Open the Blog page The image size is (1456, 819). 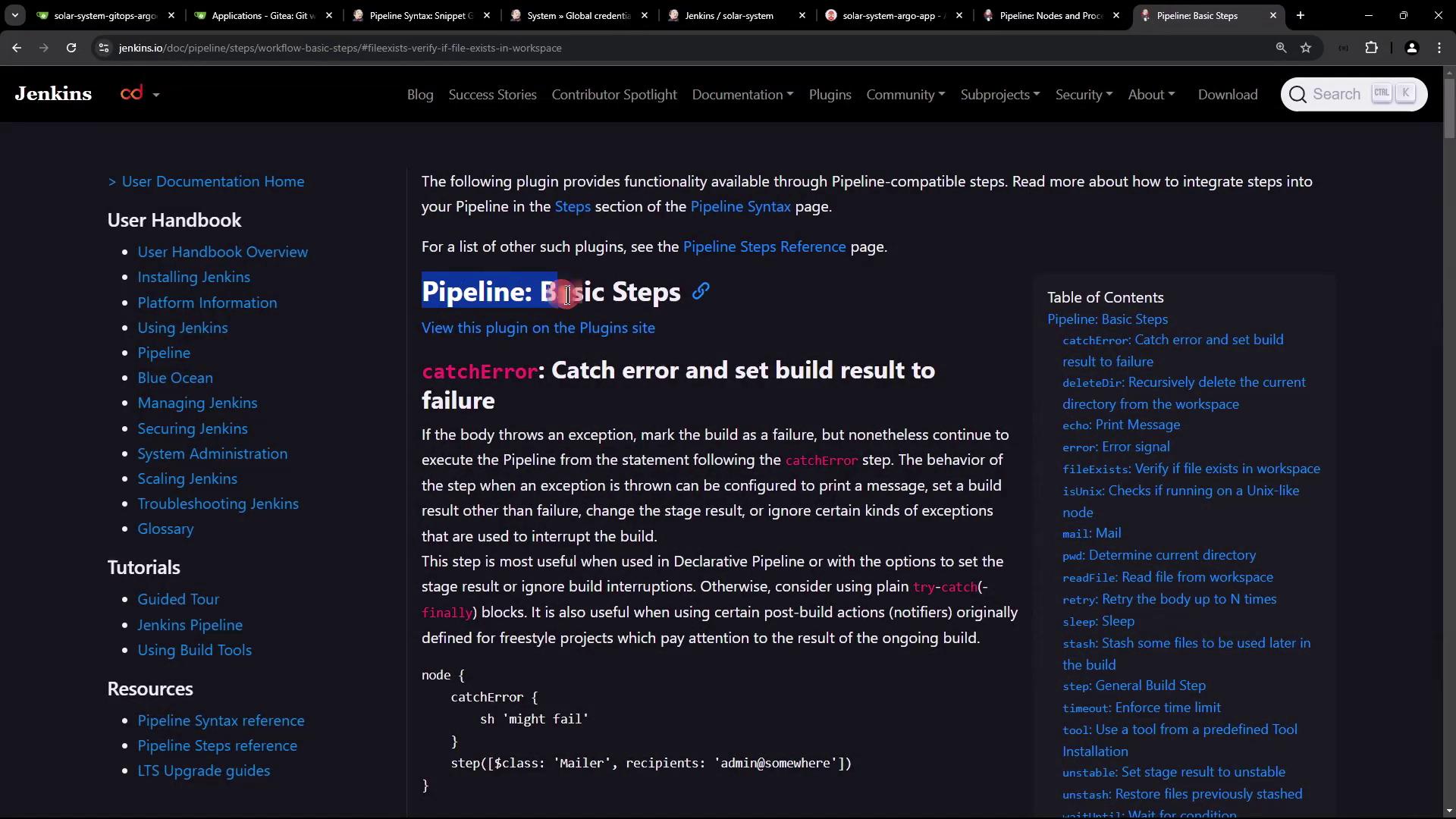coord(420,95)
